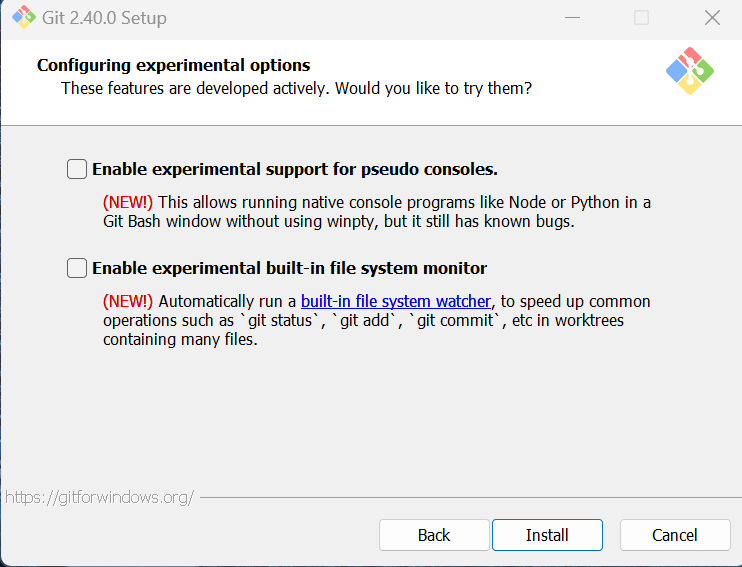Click the pseudo consoles description about winpty
The height and width of the screenshot is (567, 742).
[377, 212]
